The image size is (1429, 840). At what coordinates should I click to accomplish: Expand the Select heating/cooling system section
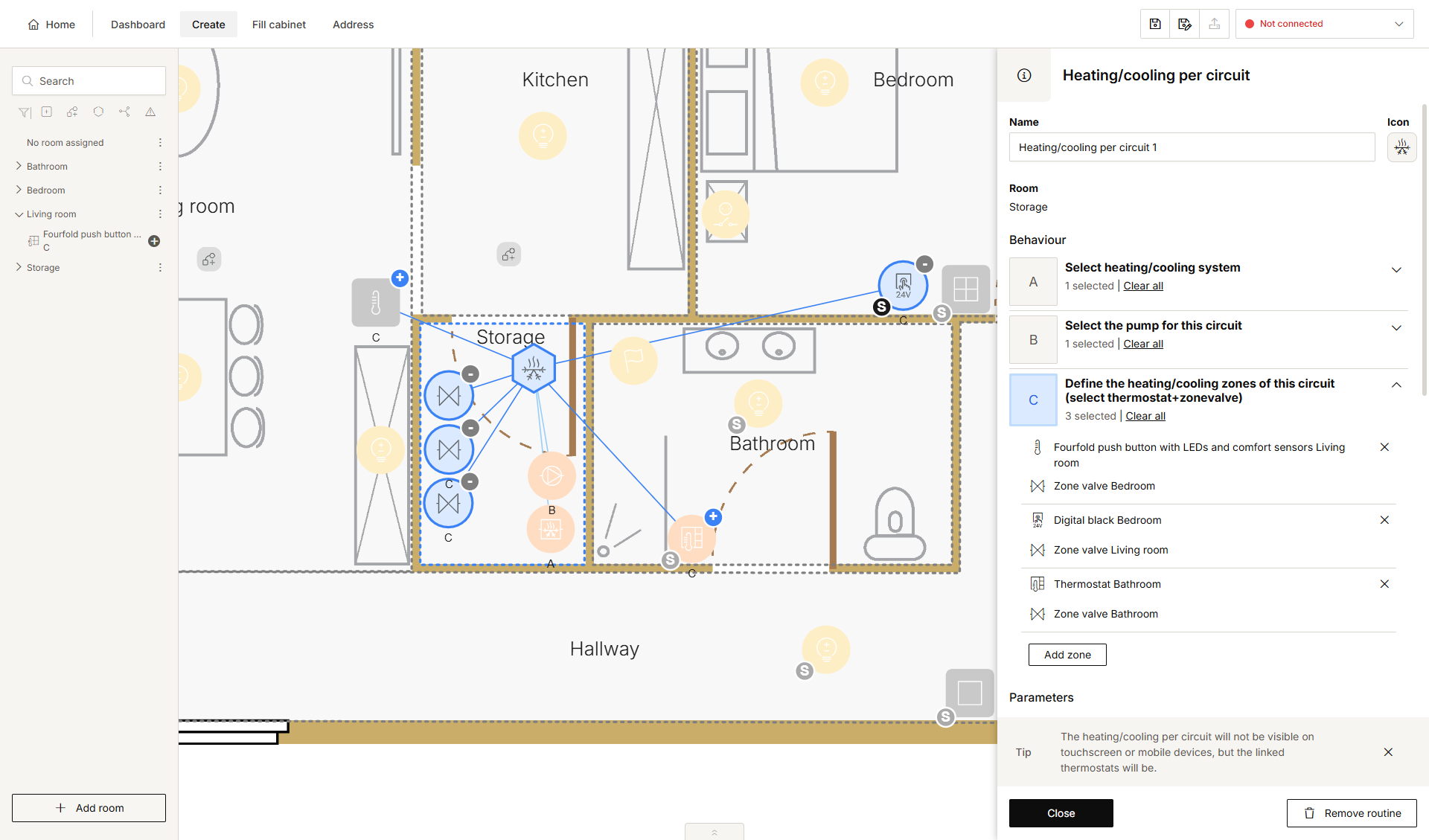pos(1396,269)
